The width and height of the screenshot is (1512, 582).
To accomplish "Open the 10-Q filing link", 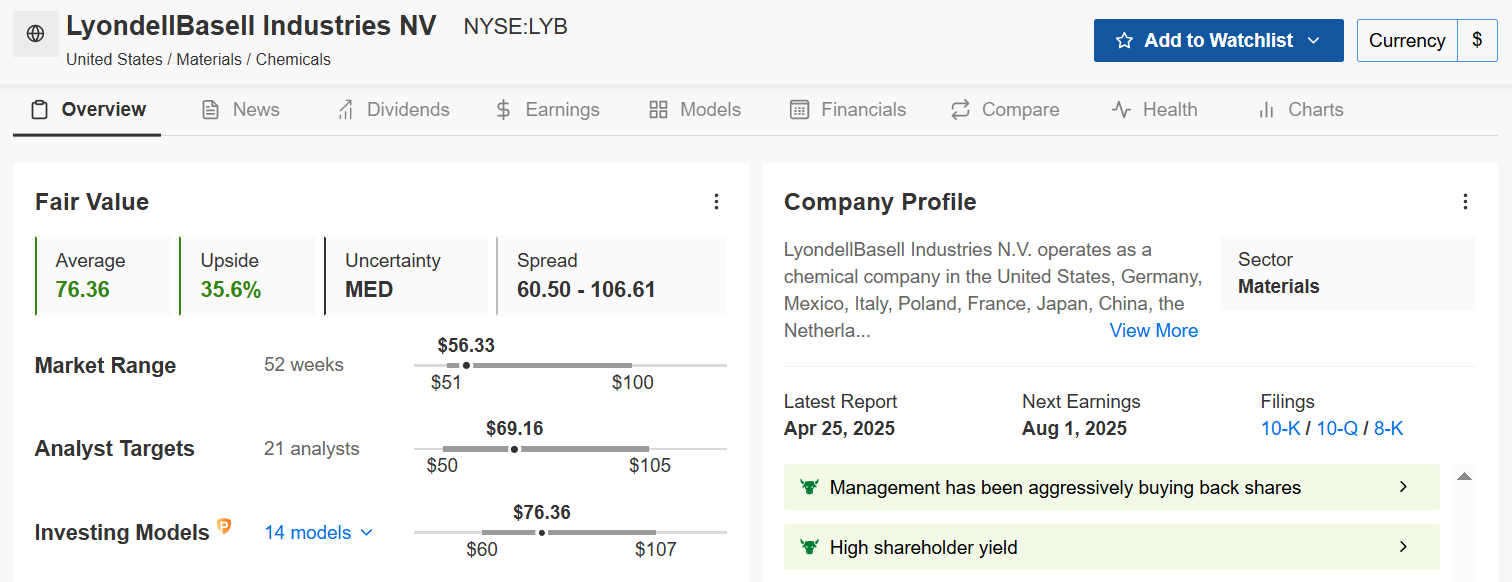I will tap(1337, 429).
